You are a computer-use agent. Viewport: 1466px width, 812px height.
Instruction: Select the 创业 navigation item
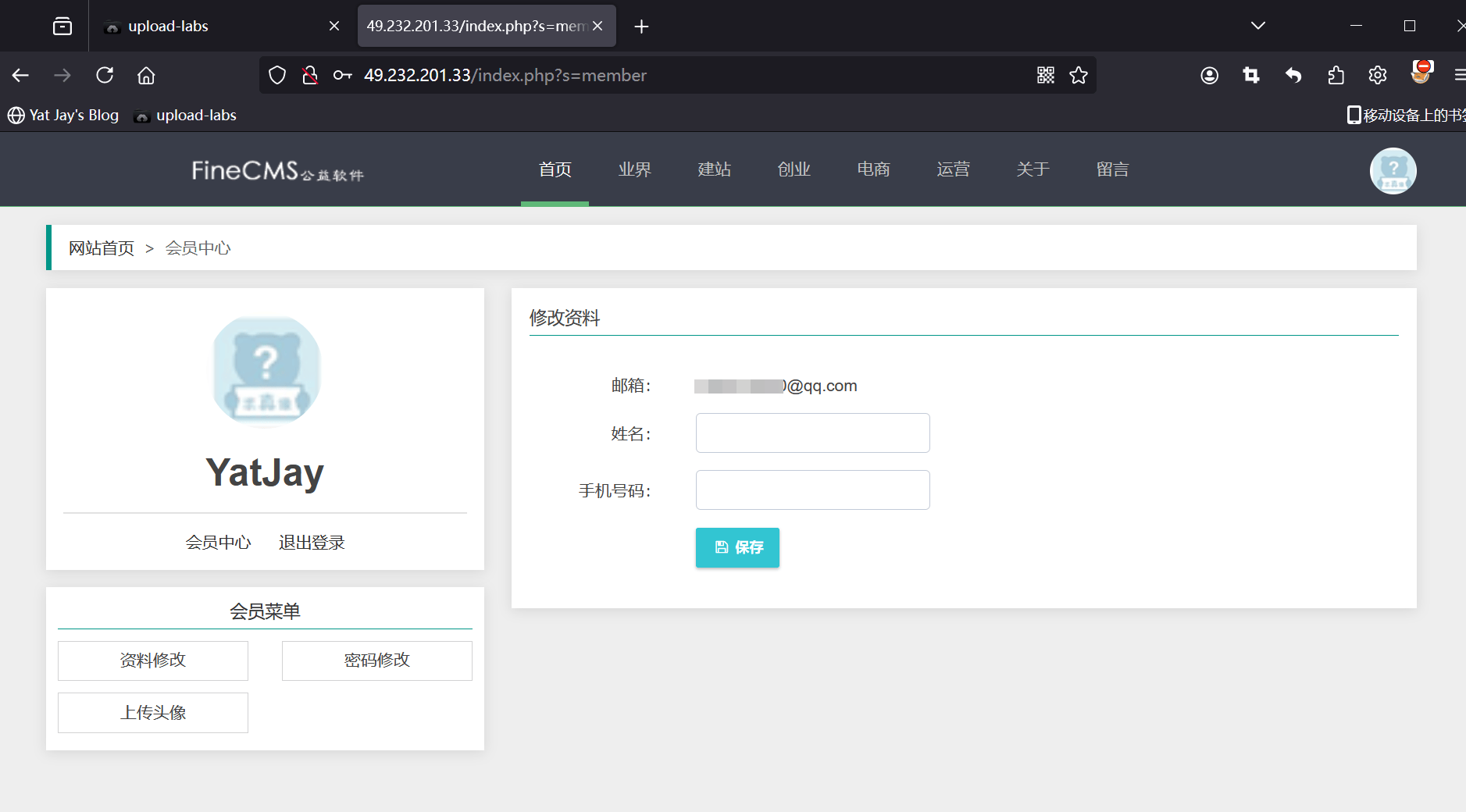tap(794, 169)
